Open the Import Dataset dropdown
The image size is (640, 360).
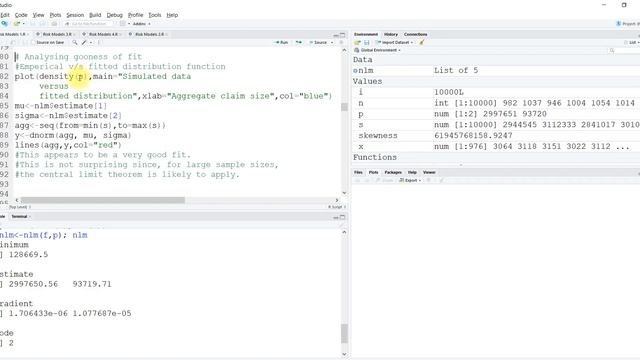coord(394,42)
